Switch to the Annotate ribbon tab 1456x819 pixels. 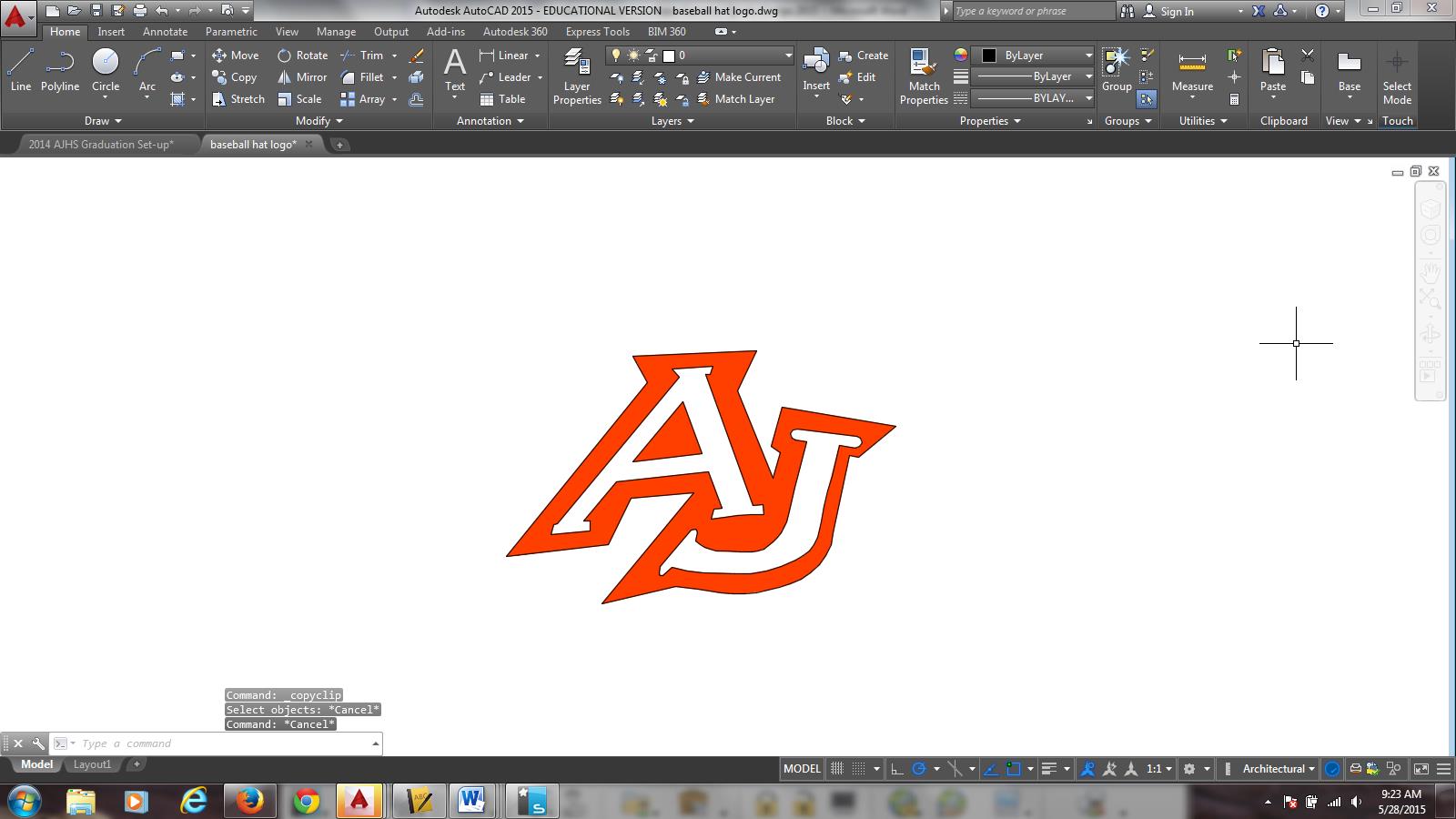pyautogui.click(x=165, y=32)
